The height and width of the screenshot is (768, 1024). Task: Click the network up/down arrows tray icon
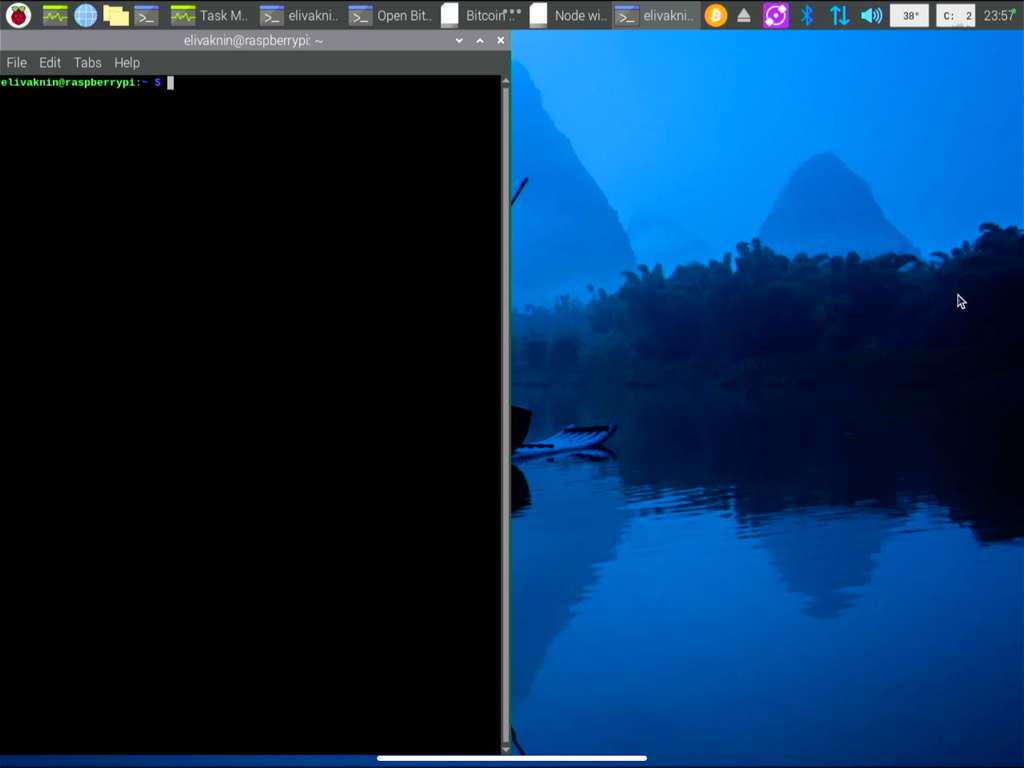coord(840,15)
